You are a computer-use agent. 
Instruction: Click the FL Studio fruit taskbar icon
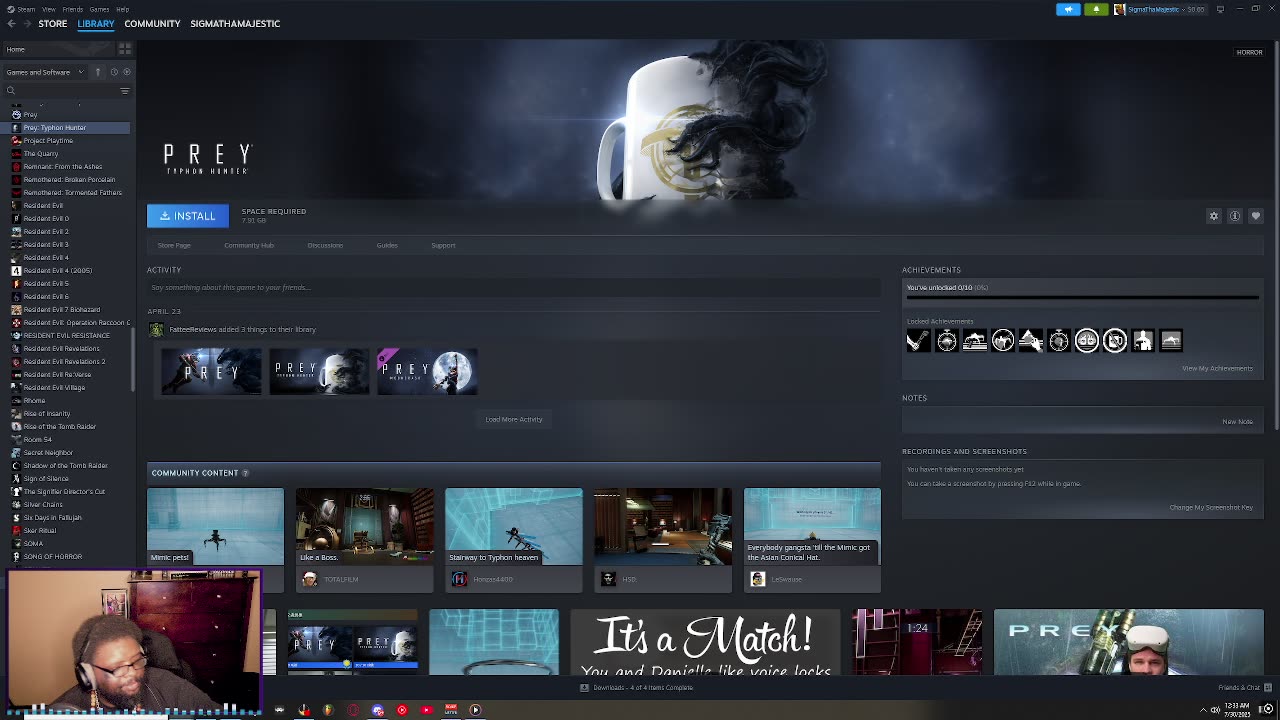click(x=328, y=710)
